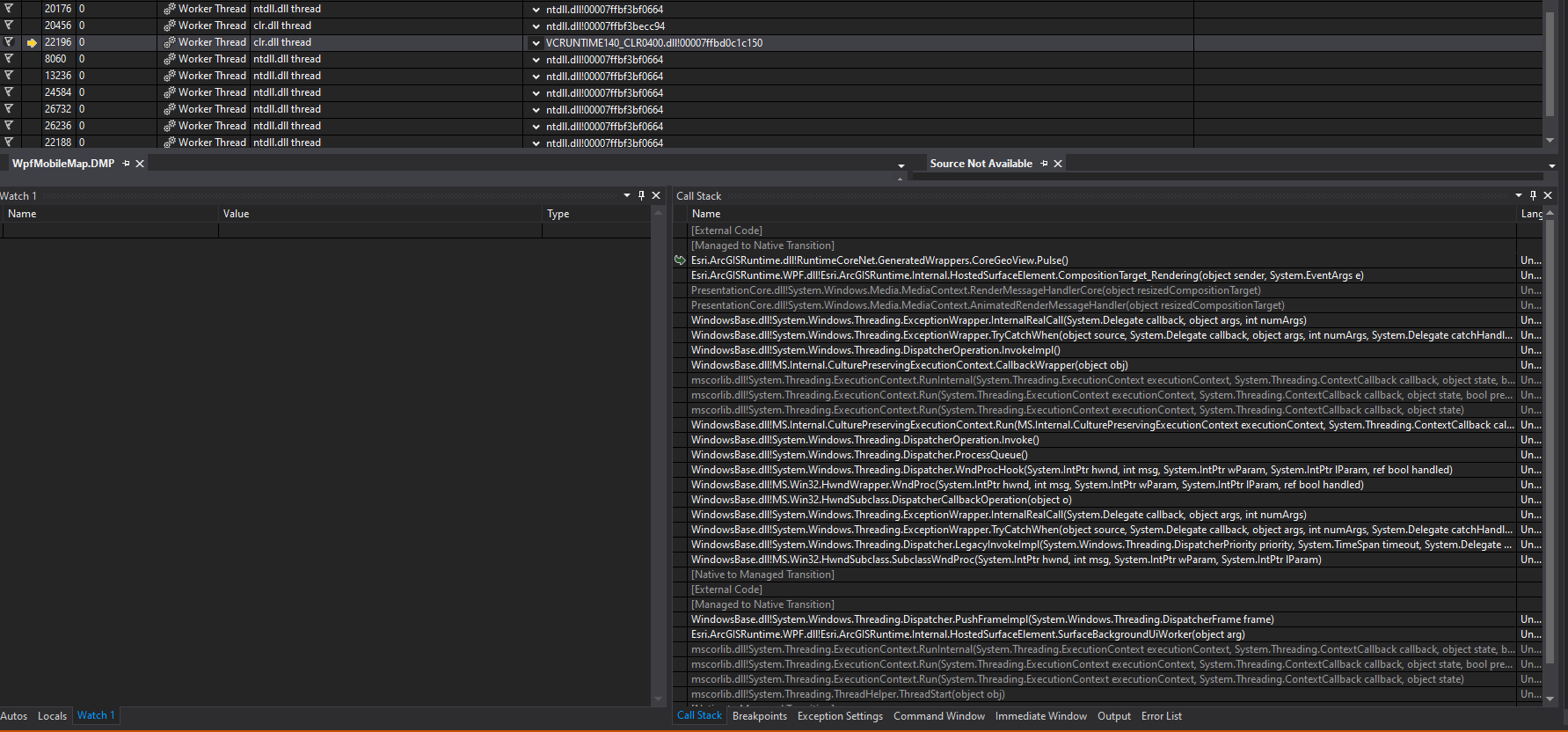
Task: Expand the VCRUNTIME140_CLR0400.dll location dropdown
Action: (536, 43)
